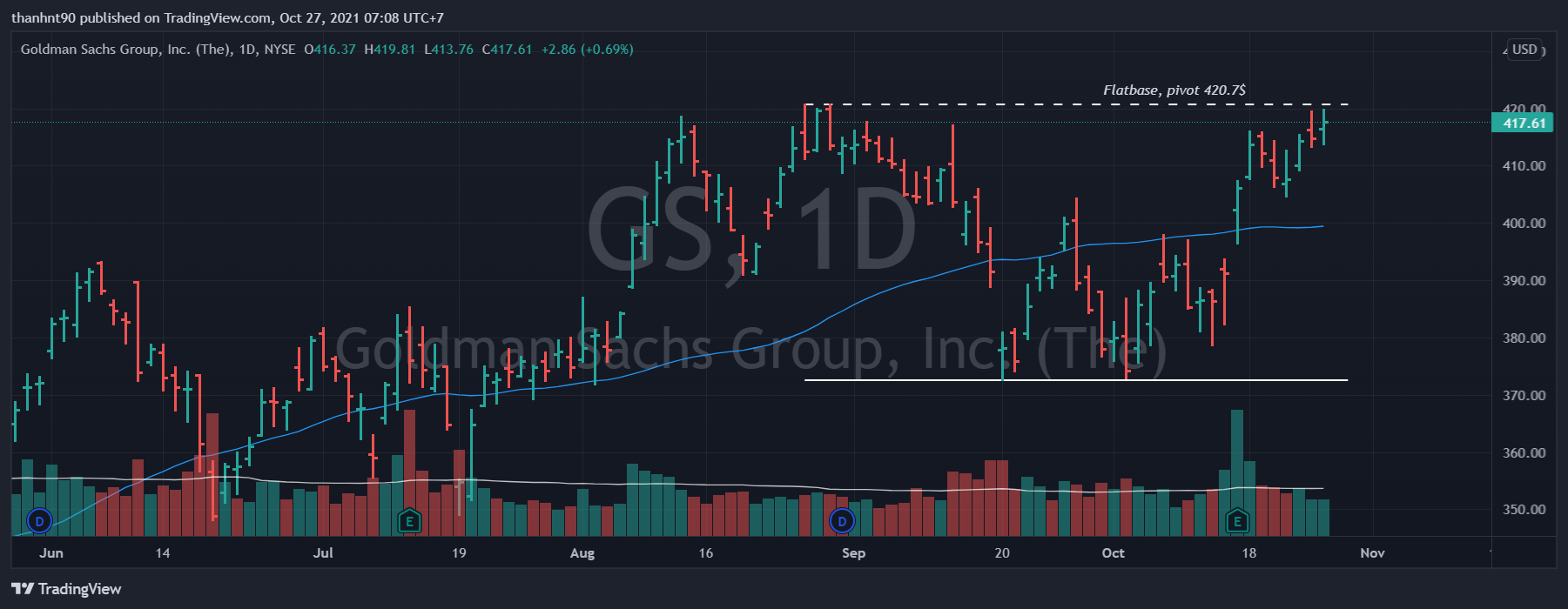Click the close value C417.61
This screenshot has height=609, width=1568.
507,50
